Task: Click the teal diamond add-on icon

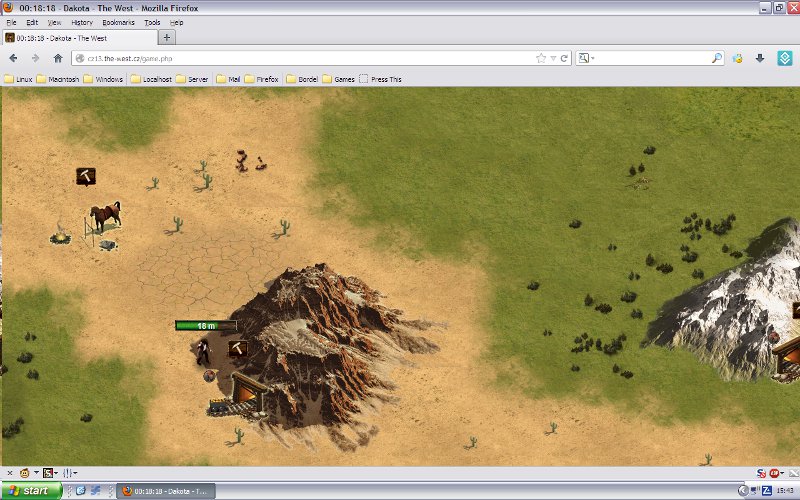Action: tap(785, 58)
